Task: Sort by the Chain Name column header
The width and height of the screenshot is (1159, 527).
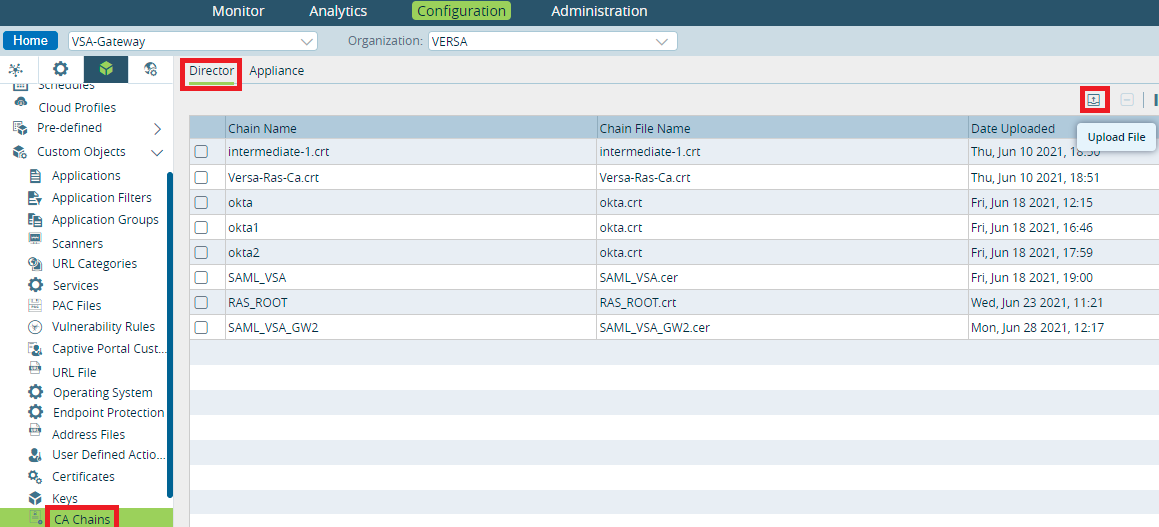Action: (411, 128)
